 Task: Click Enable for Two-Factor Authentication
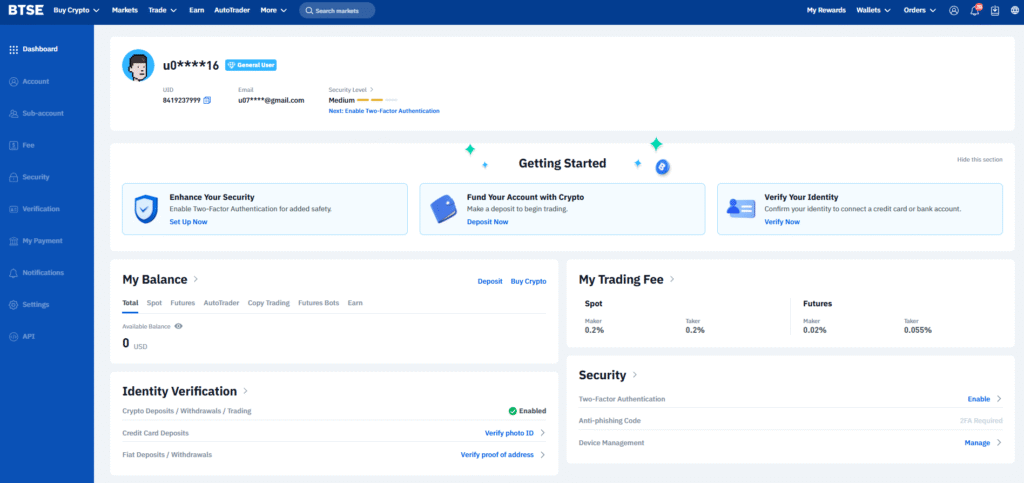pyautogui.click(x=979, y=399)
